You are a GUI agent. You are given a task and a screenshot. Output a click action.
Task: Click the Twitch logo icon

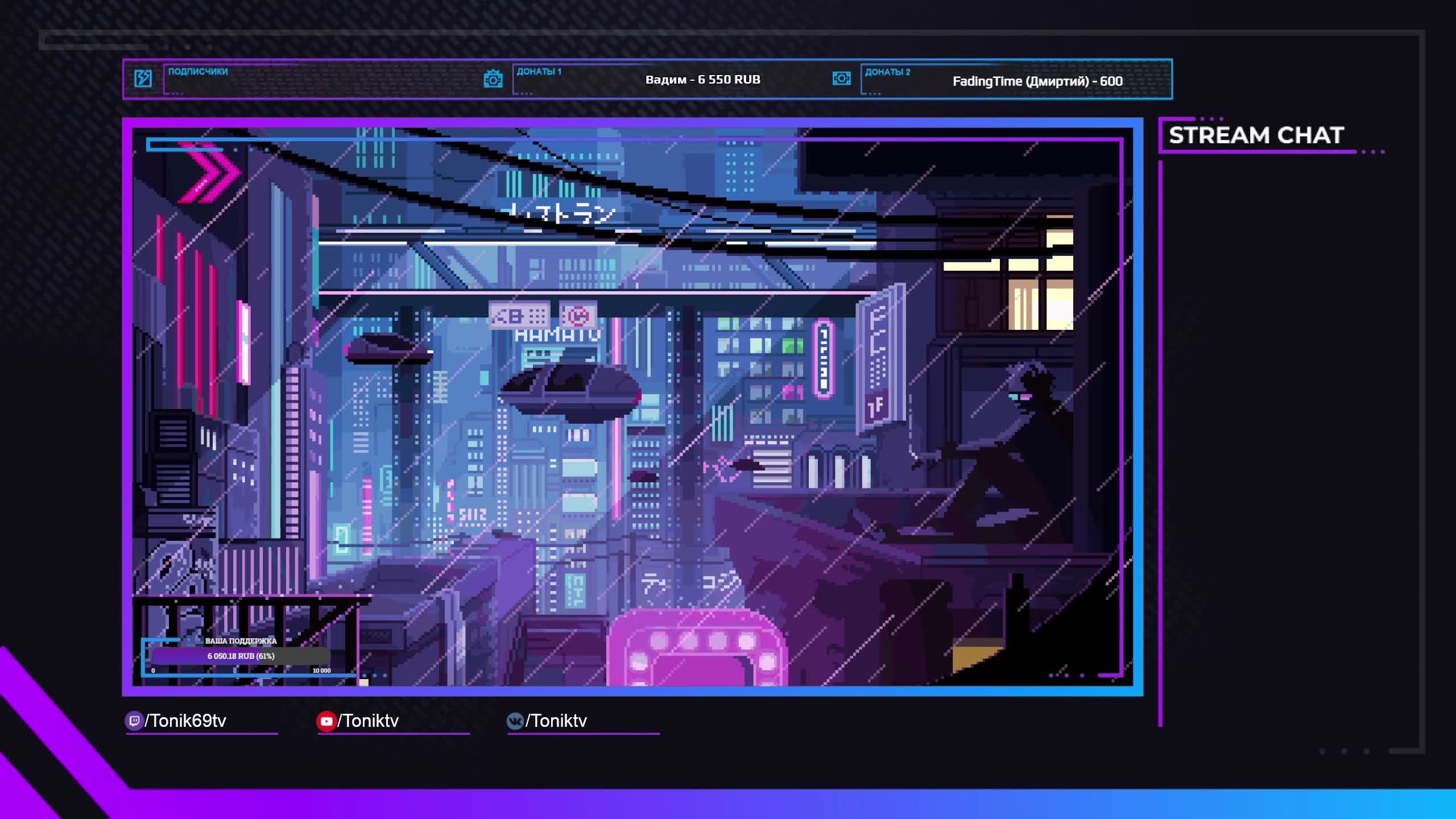pyautogui.click(x=134, y=721)
